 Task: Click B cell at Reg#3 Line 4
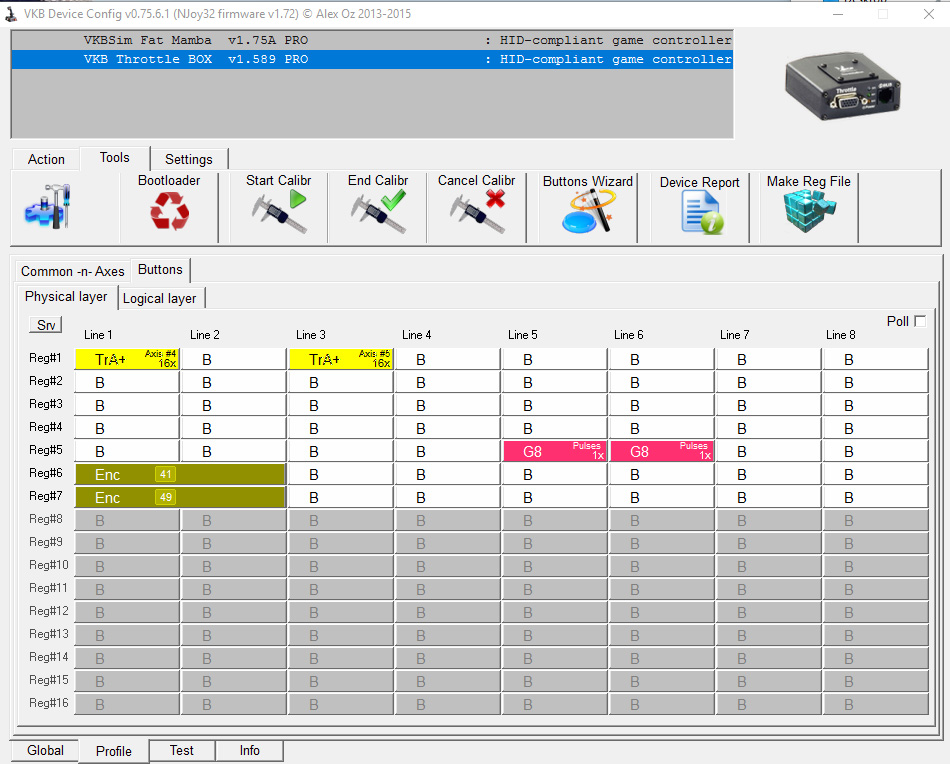pos(448,405)
